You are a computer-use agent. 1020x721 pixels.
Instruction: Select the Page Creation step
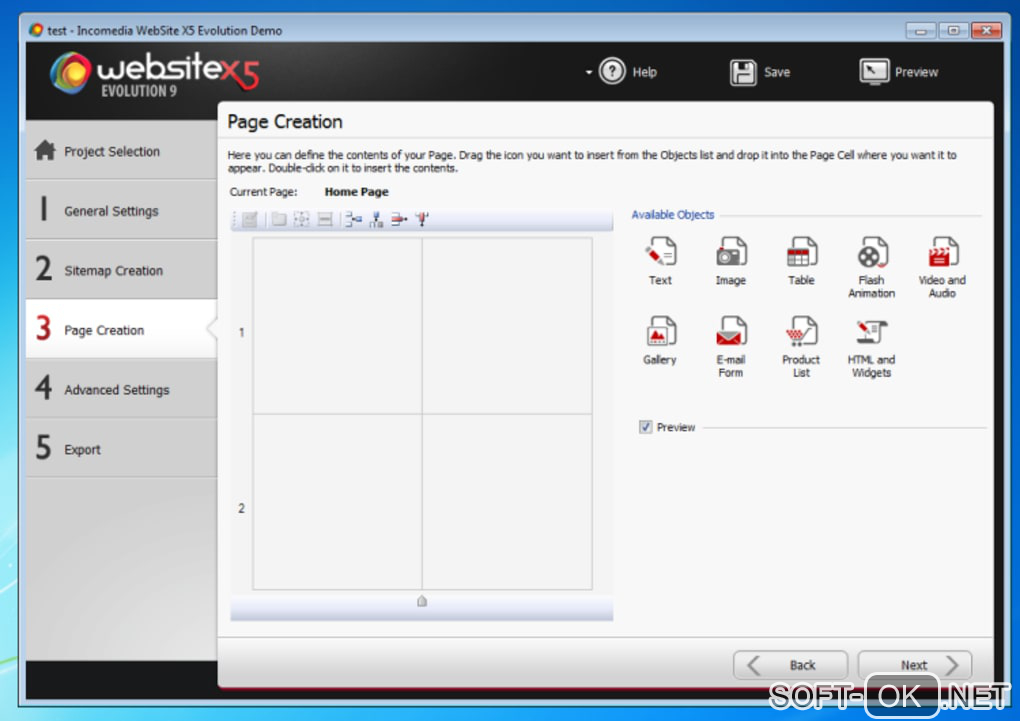pos(122,329)
